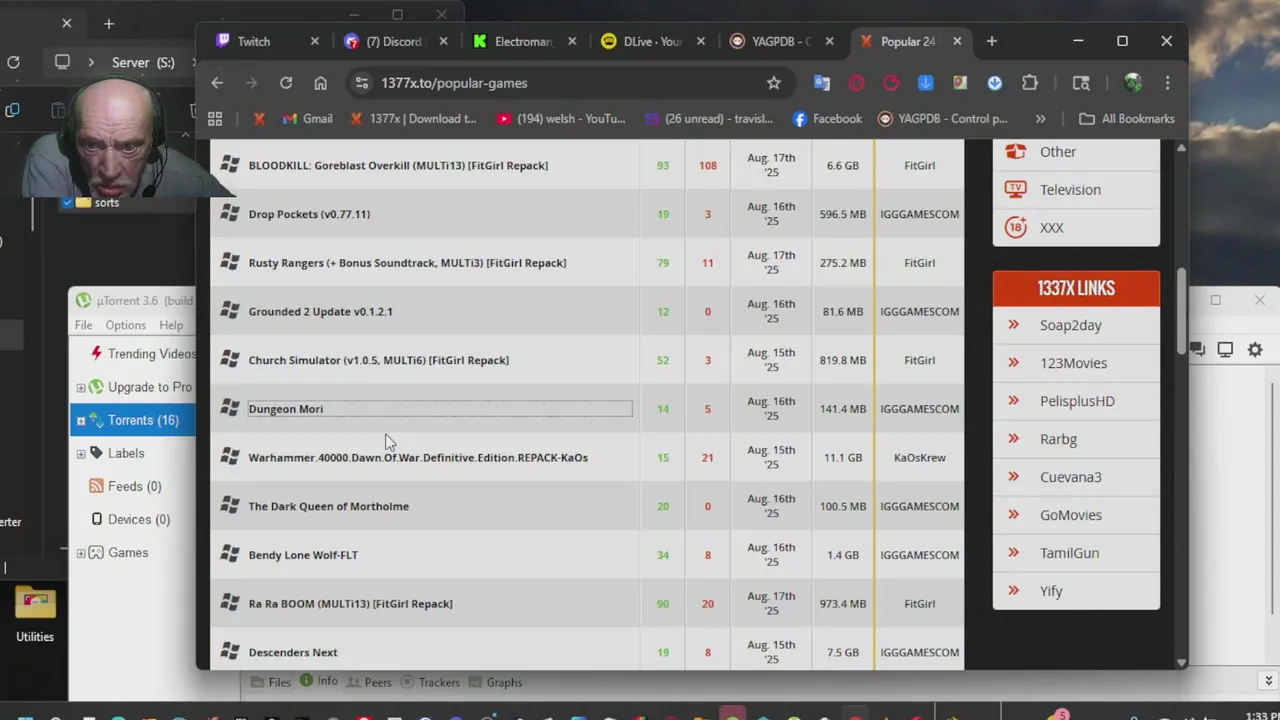Viewport: 1280px width, 720px height.
Task: Open uploader KaOsKrew profile
Action: pos(919,458)
